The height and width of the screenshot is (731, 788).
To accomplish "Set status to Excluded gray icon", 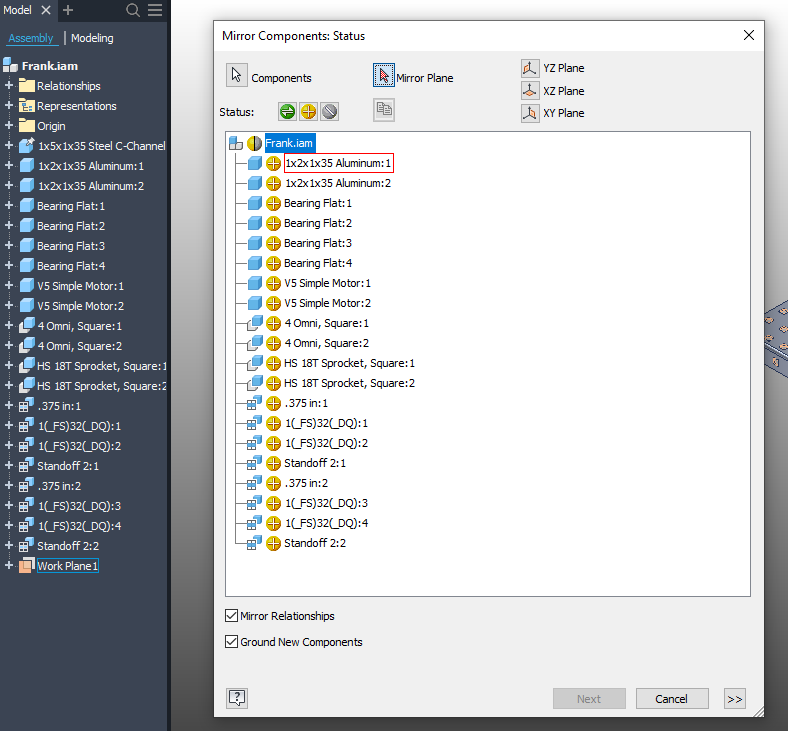I will pyautogui.click(x=330, y=112).
